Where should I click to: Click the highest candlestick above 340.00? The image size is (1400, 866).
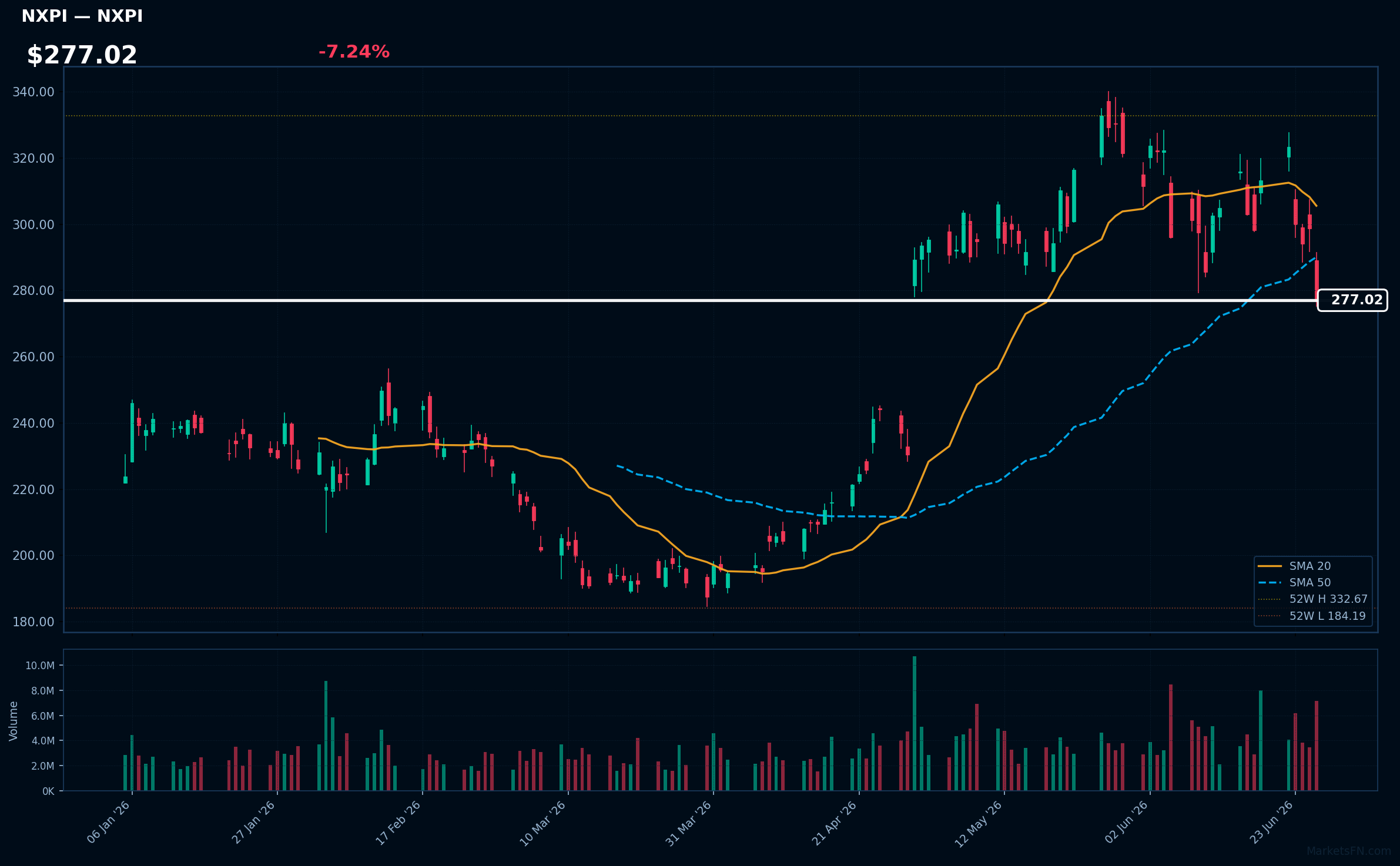[x=1108, y=115]
